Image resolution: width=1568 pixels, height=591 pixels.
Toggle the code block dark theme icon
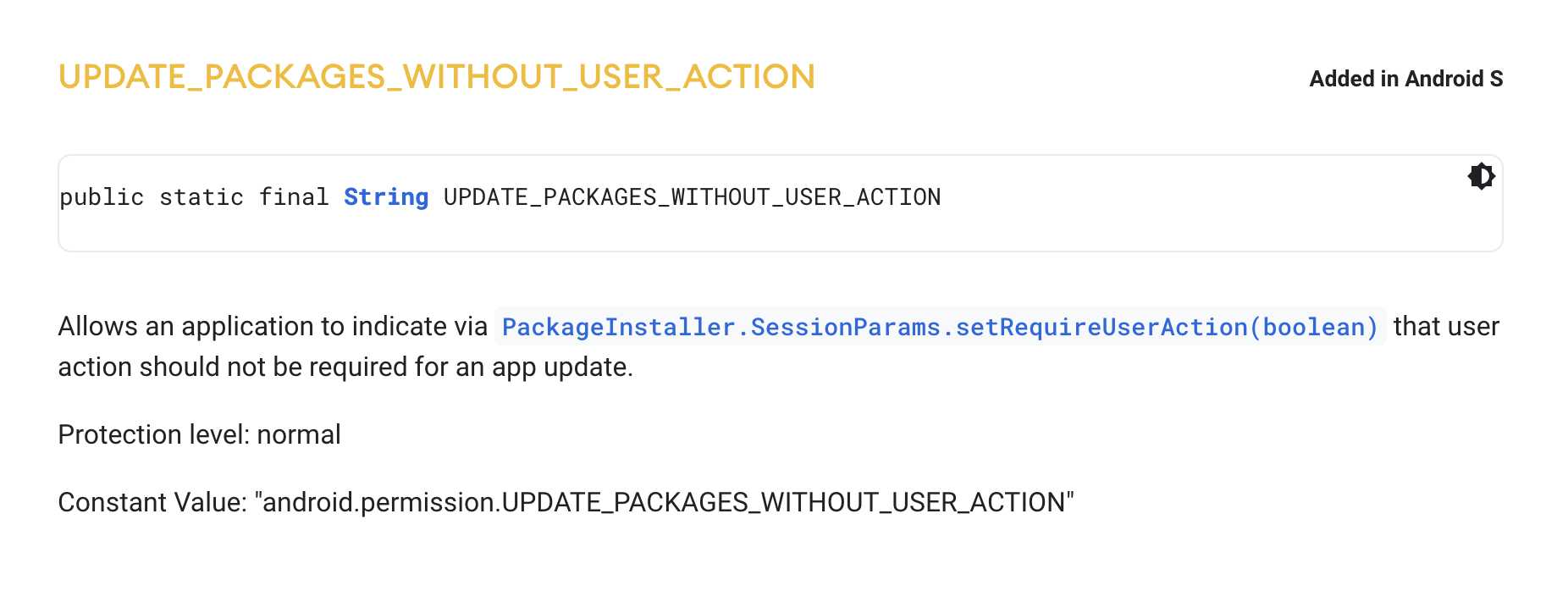[x=1481, y=176]
